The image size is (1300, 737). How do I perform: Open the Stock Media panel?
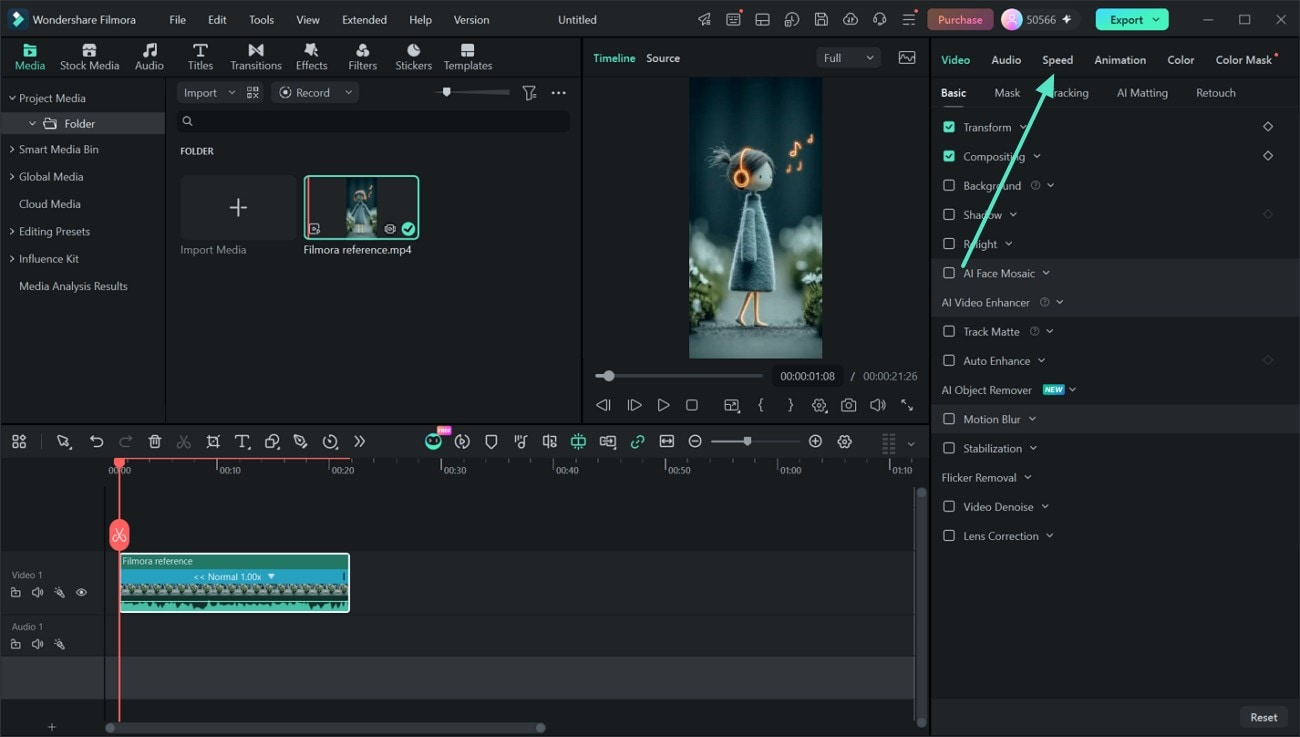tap(89, 57)
